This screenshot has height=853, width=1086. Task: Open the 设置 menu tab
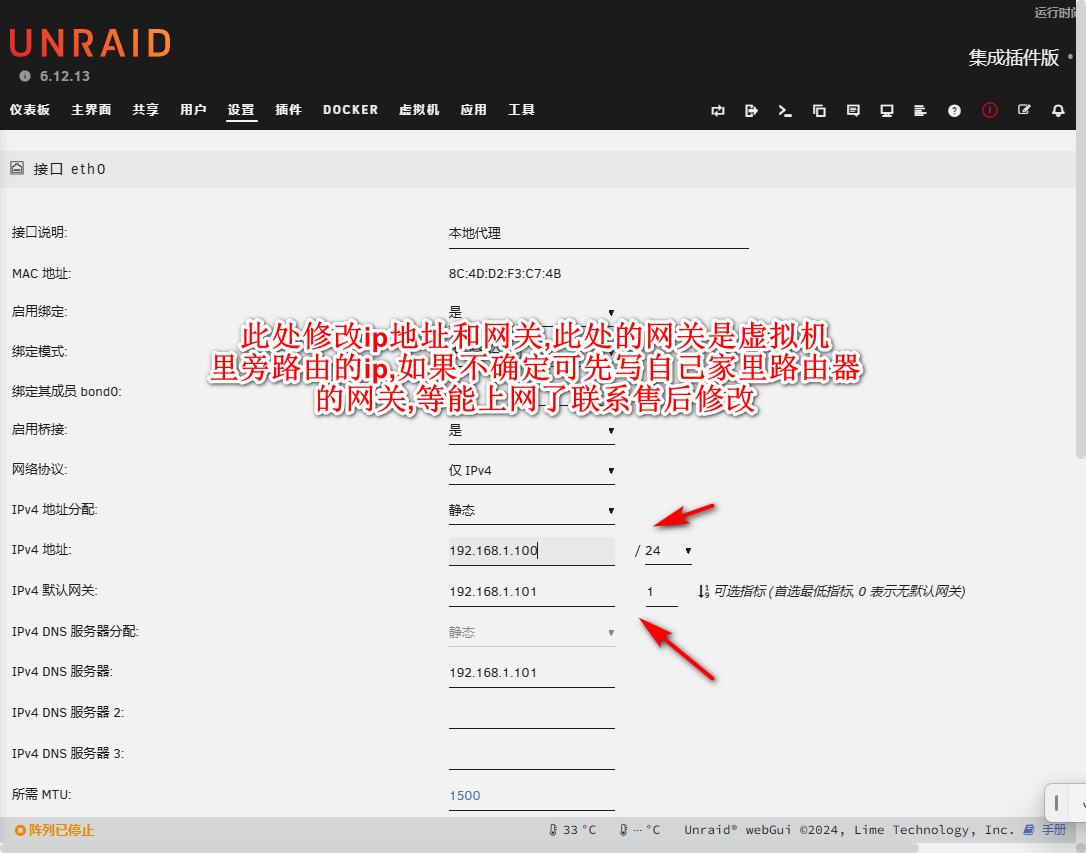tap(241, 110)
